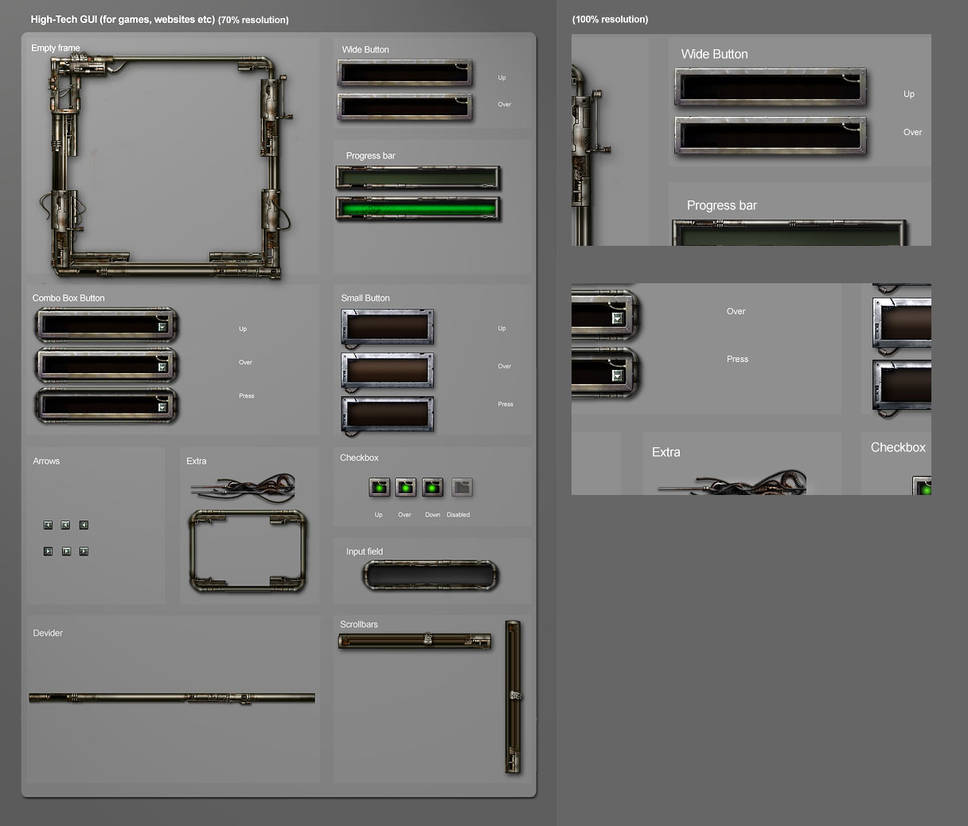Click the Over Wide Button in 100% preview
The width and height of the screenshot is (968, 826).
pos(770,135)
